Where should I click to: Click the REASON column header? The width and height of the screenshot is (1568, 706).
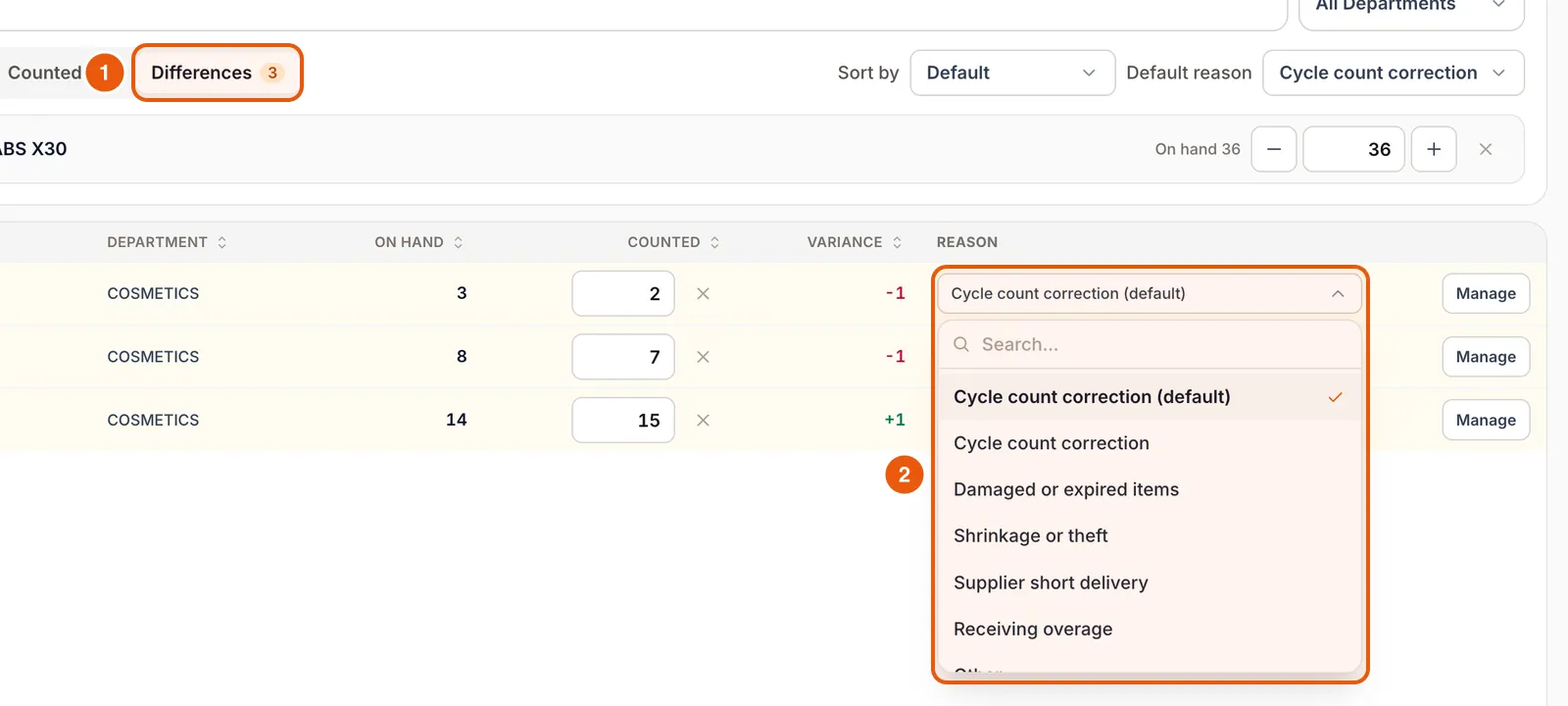(967, 242)
